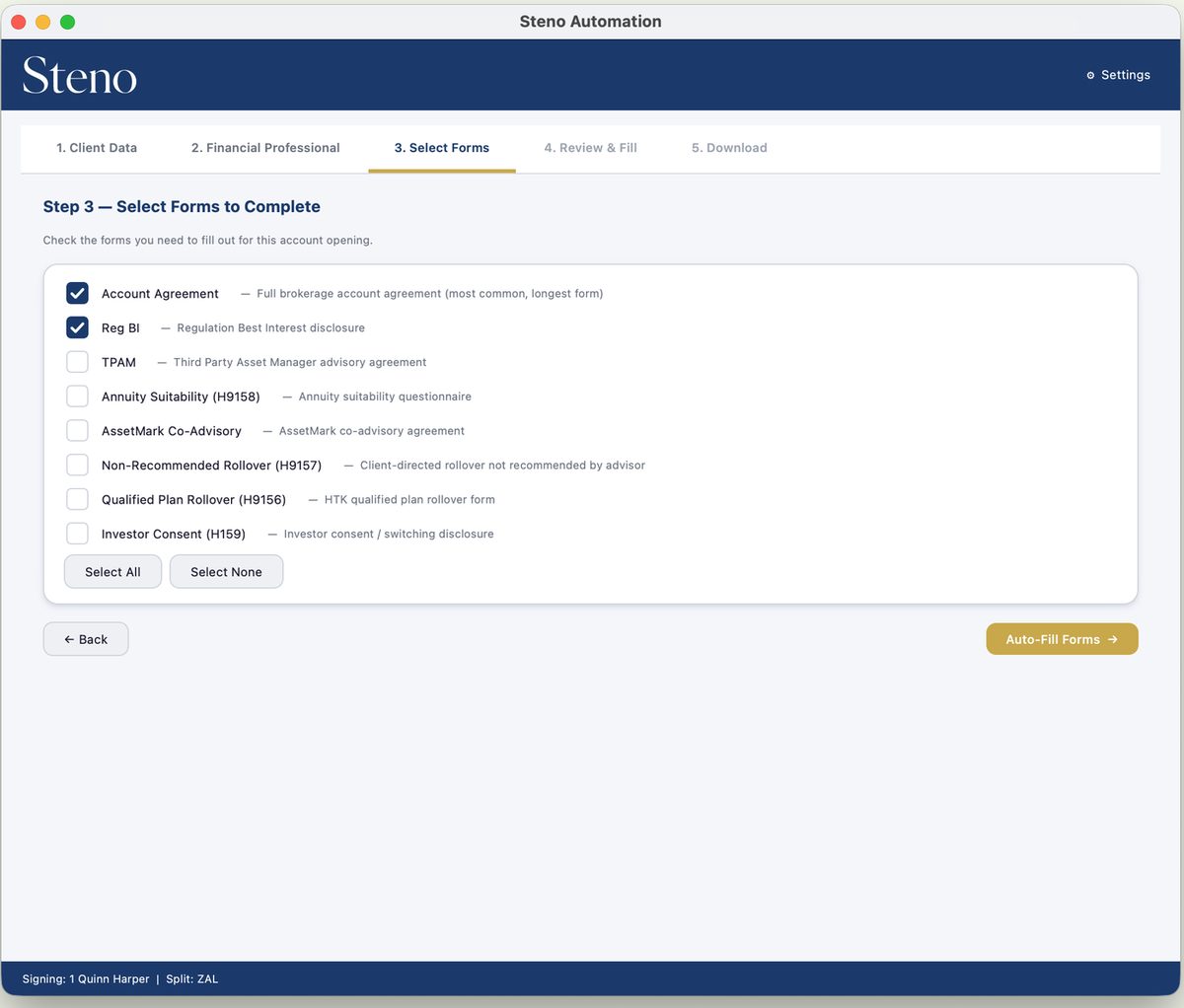Check the AssetMark Co-Advisory checkbox
This screenshot has height=1008, width=1184.
coord(77,431)
